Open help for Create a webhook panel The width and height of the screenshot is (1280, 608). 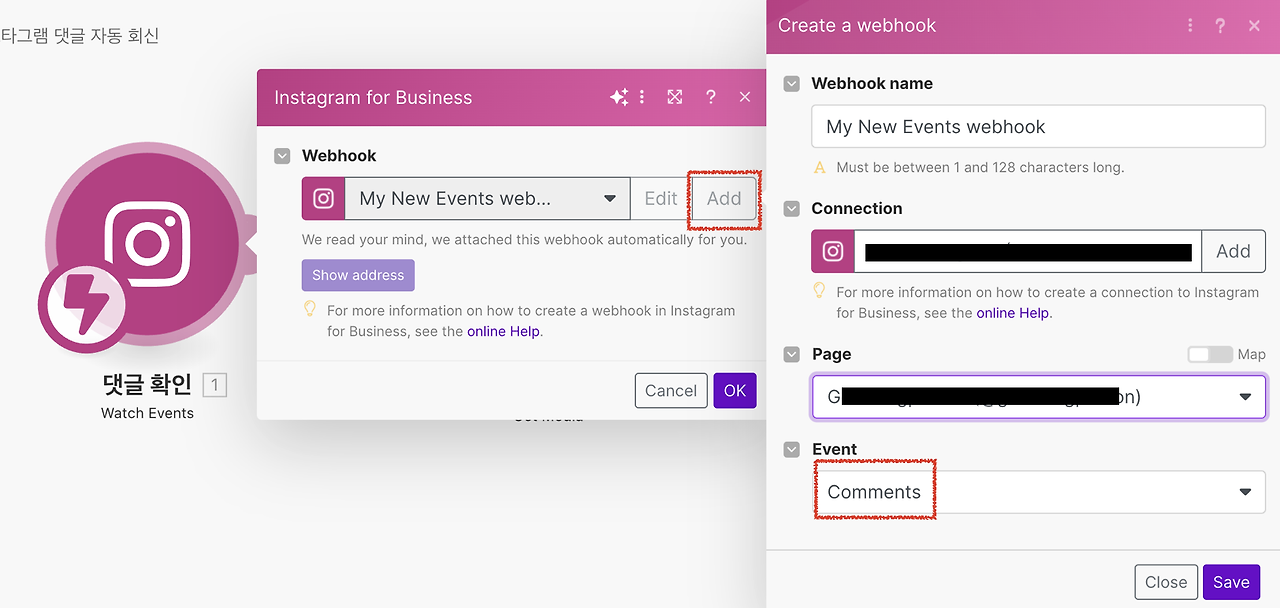(x=1220, y=26)
